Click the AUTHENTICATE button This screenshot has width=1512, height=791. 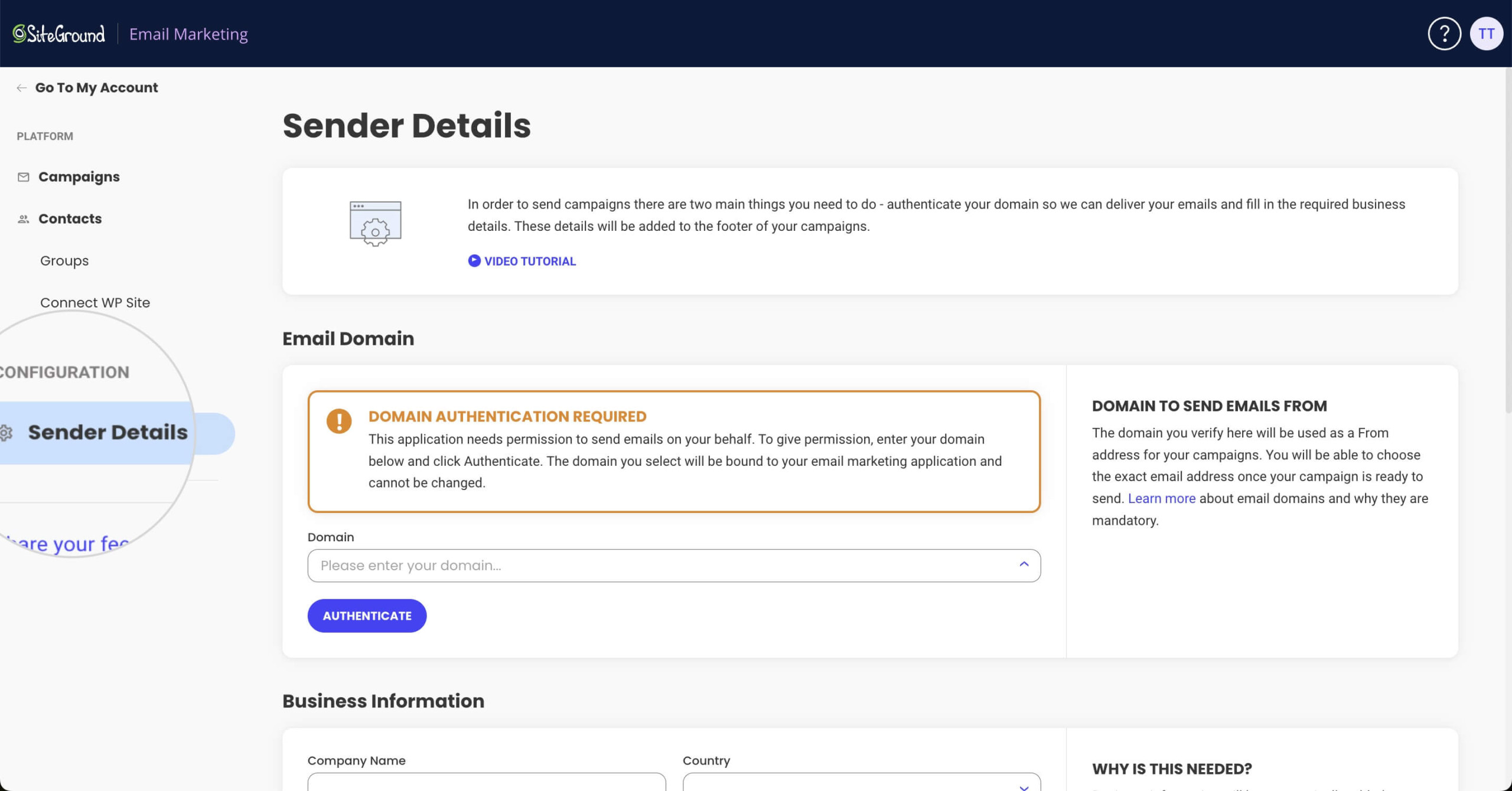click(x=367, y=615)
